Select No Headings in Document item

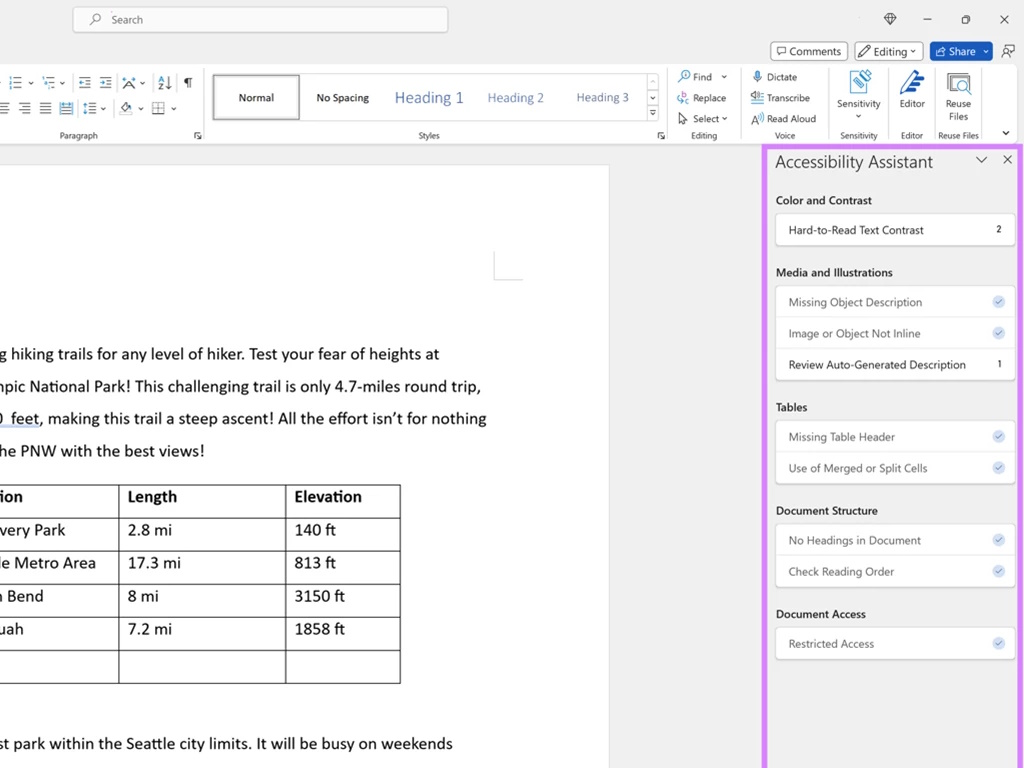pos(895,540)
